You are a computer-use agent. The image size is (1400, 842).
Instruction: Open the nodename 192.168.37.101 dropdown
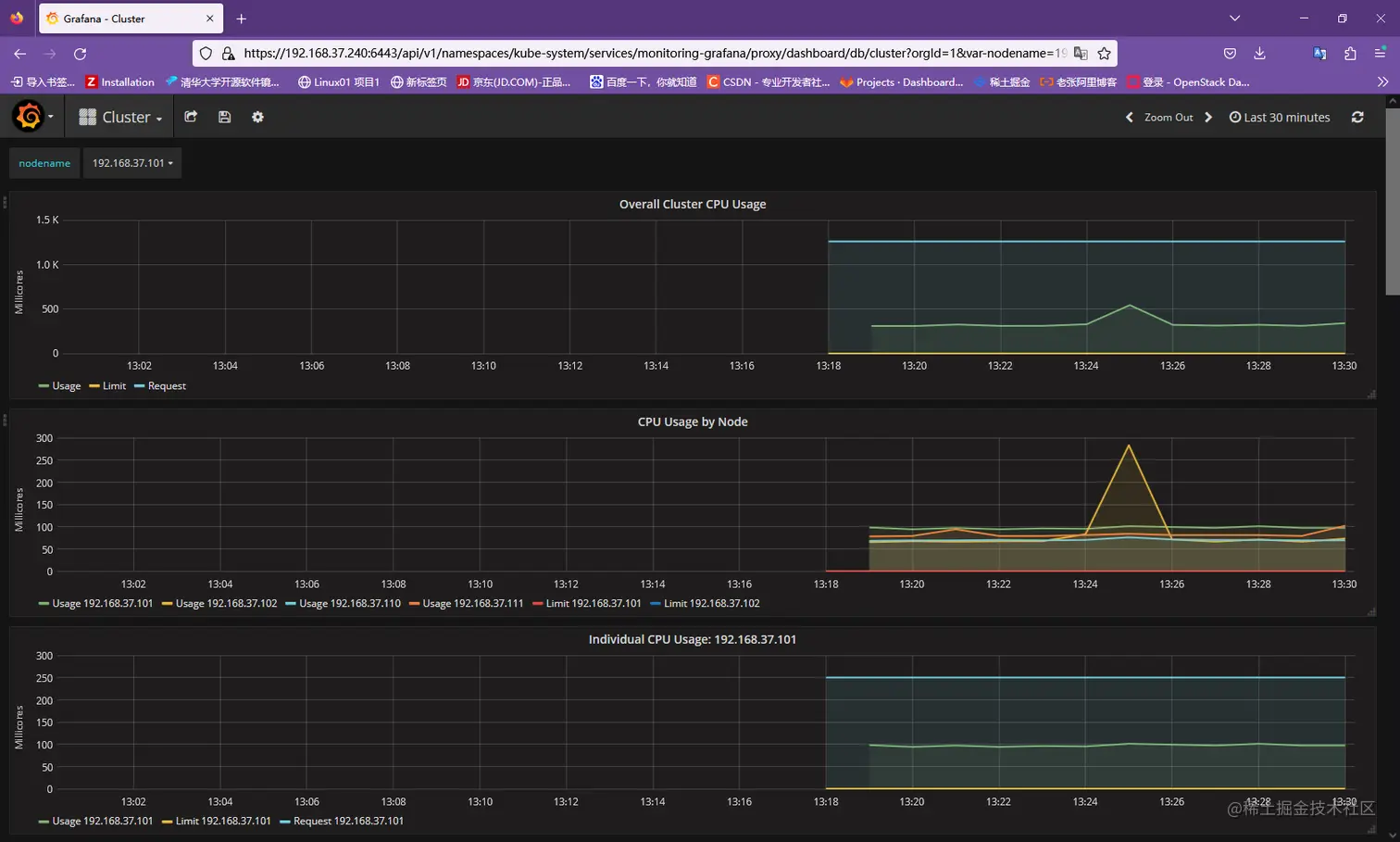(132, 163)
